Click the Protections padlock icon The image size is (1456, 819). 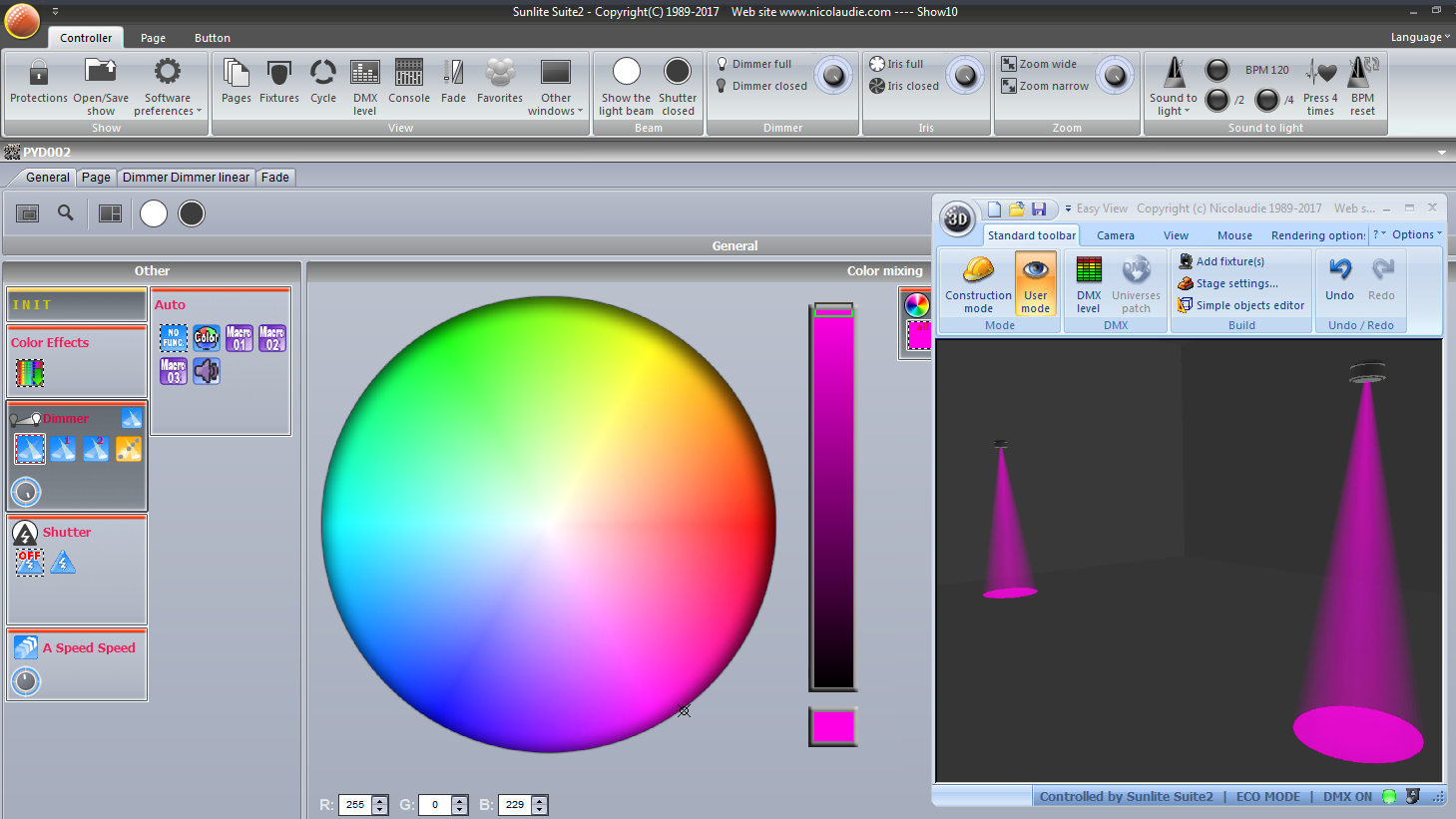(38, 74)
